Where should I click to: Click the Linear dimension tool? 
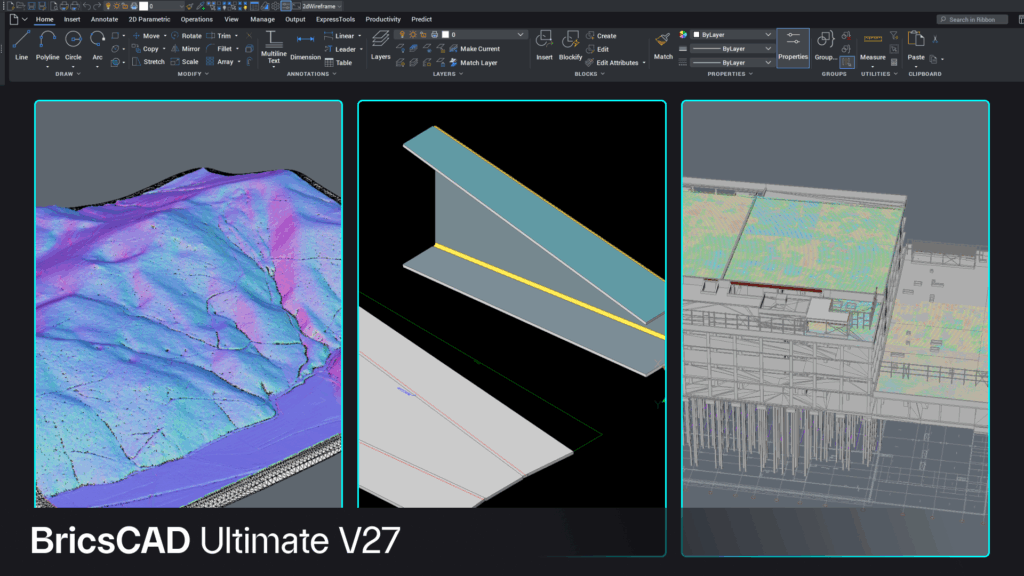(339, 36)
